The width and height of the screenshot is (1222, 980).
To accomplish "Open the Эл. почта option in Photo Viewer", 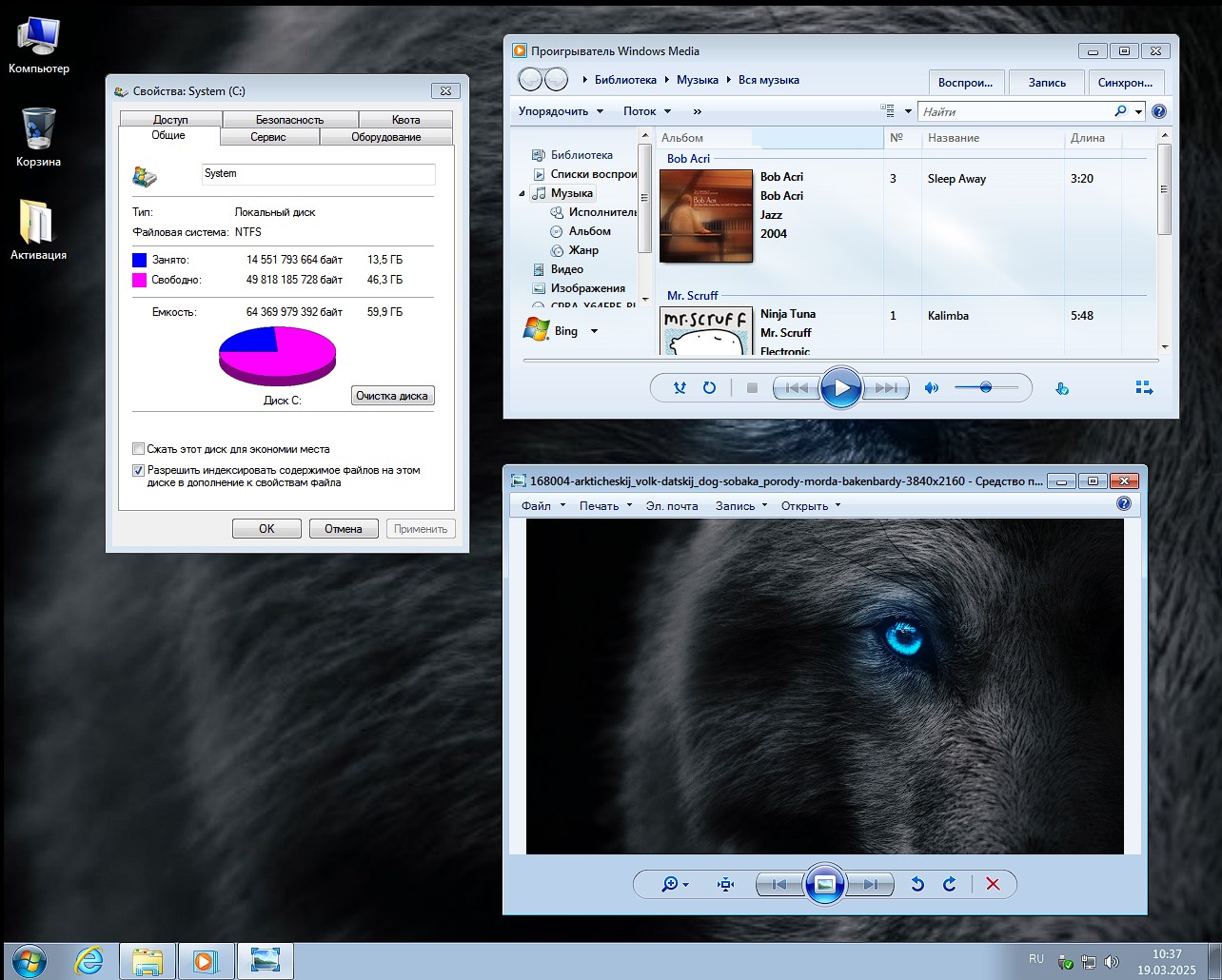I will pyautogui.click(x=672, y=506).
